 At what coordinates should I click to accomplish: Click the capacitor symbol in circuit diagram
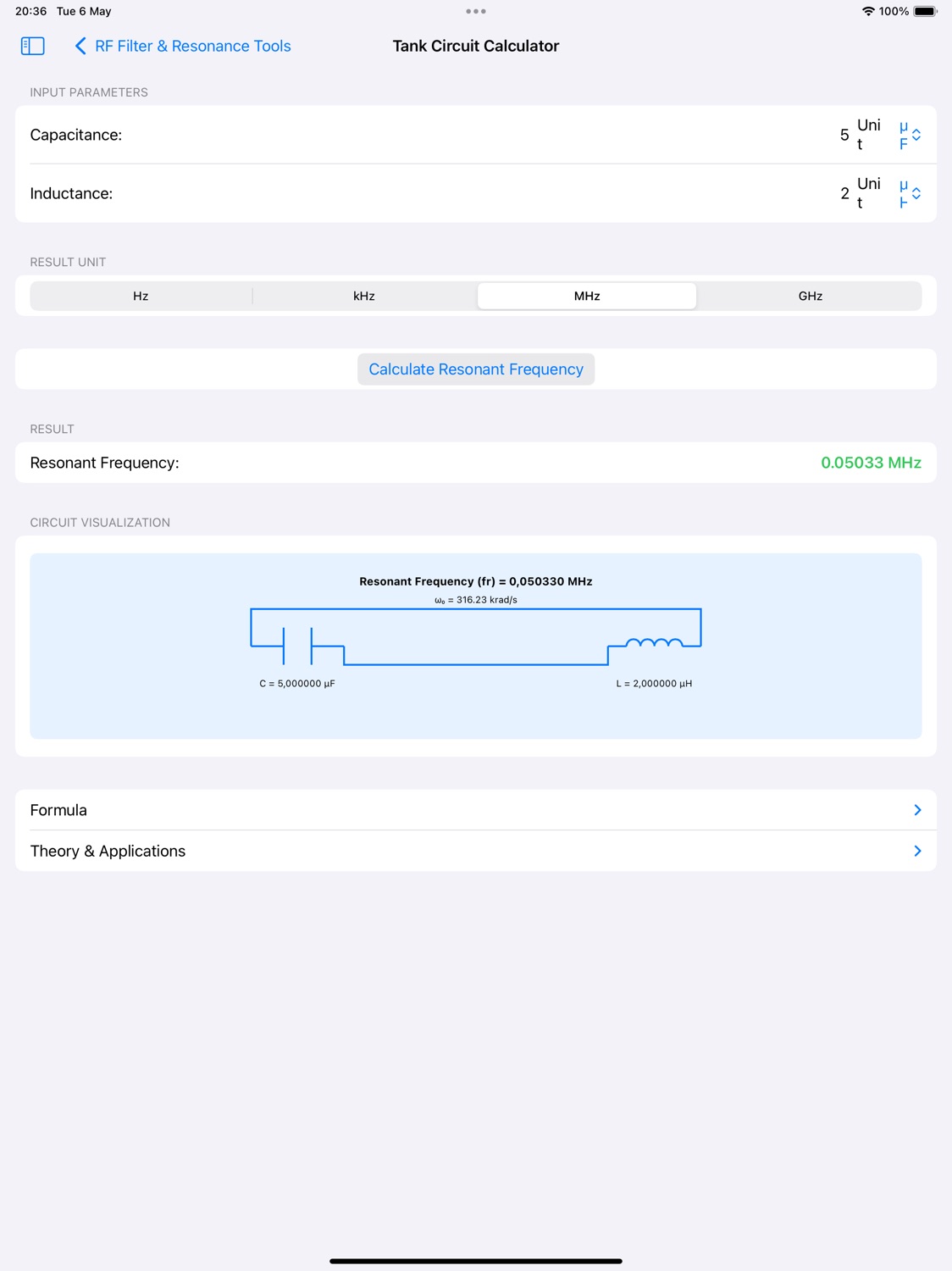(297, 646)
